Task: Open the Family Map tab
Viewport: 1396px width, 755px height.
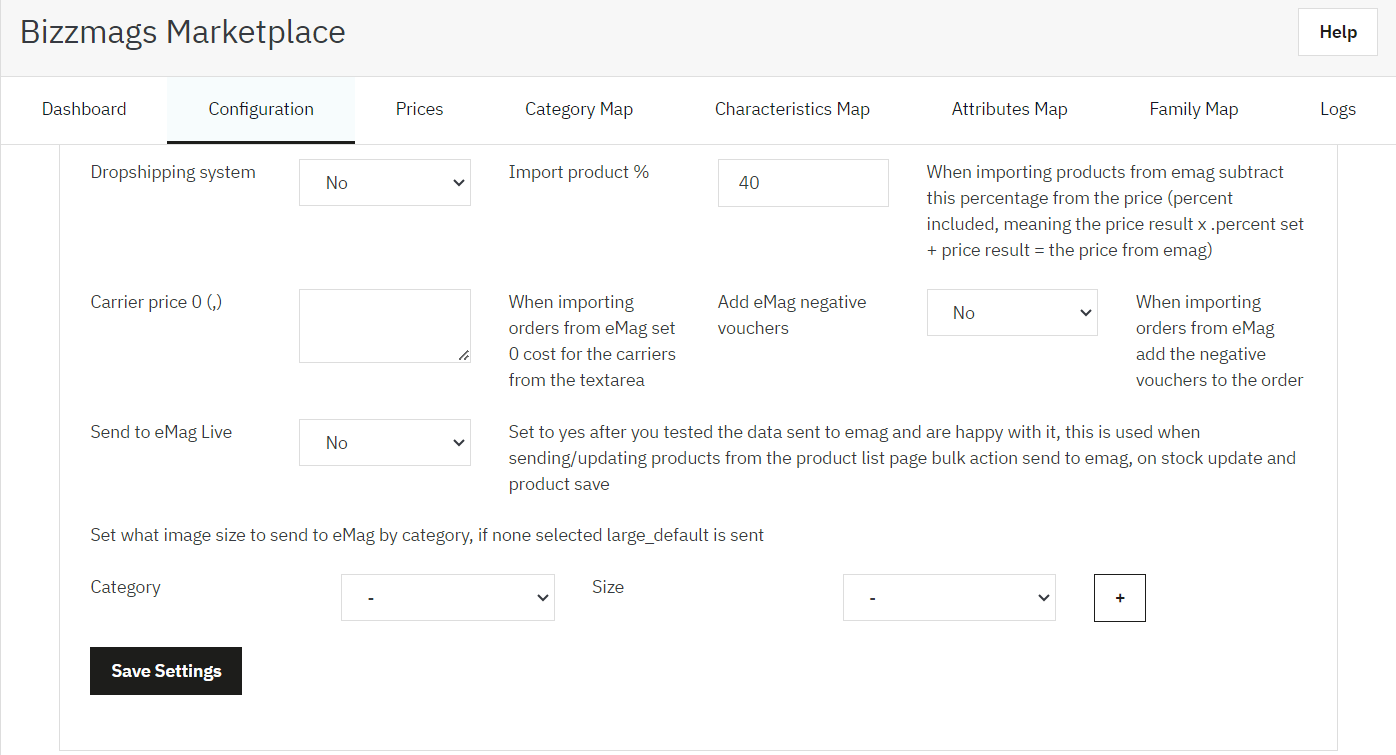Action: pos(1194,109)
